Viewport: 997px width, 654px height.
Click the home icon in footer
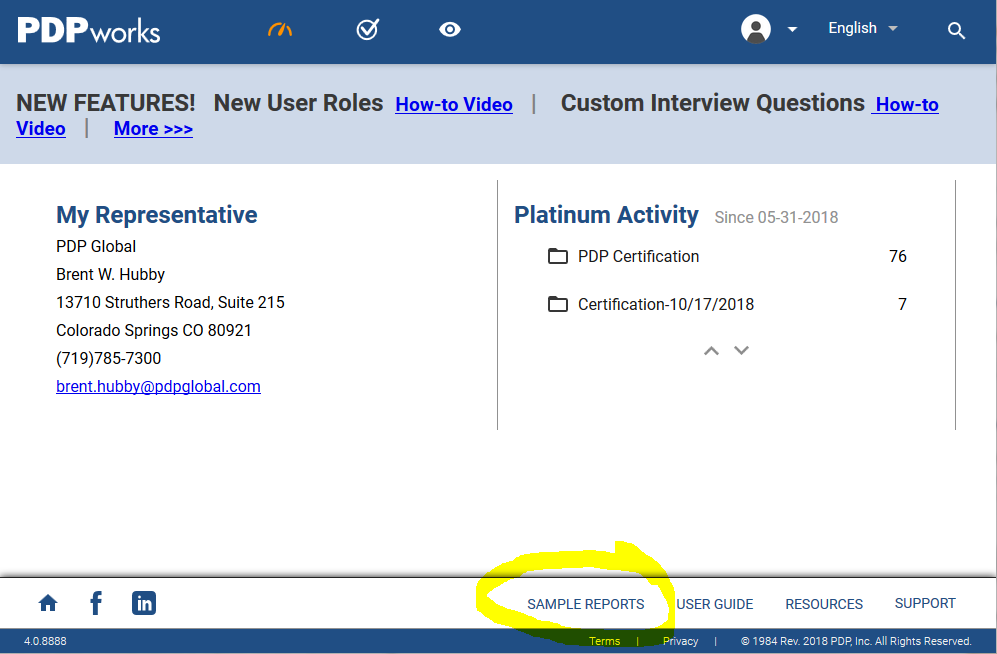48,603
